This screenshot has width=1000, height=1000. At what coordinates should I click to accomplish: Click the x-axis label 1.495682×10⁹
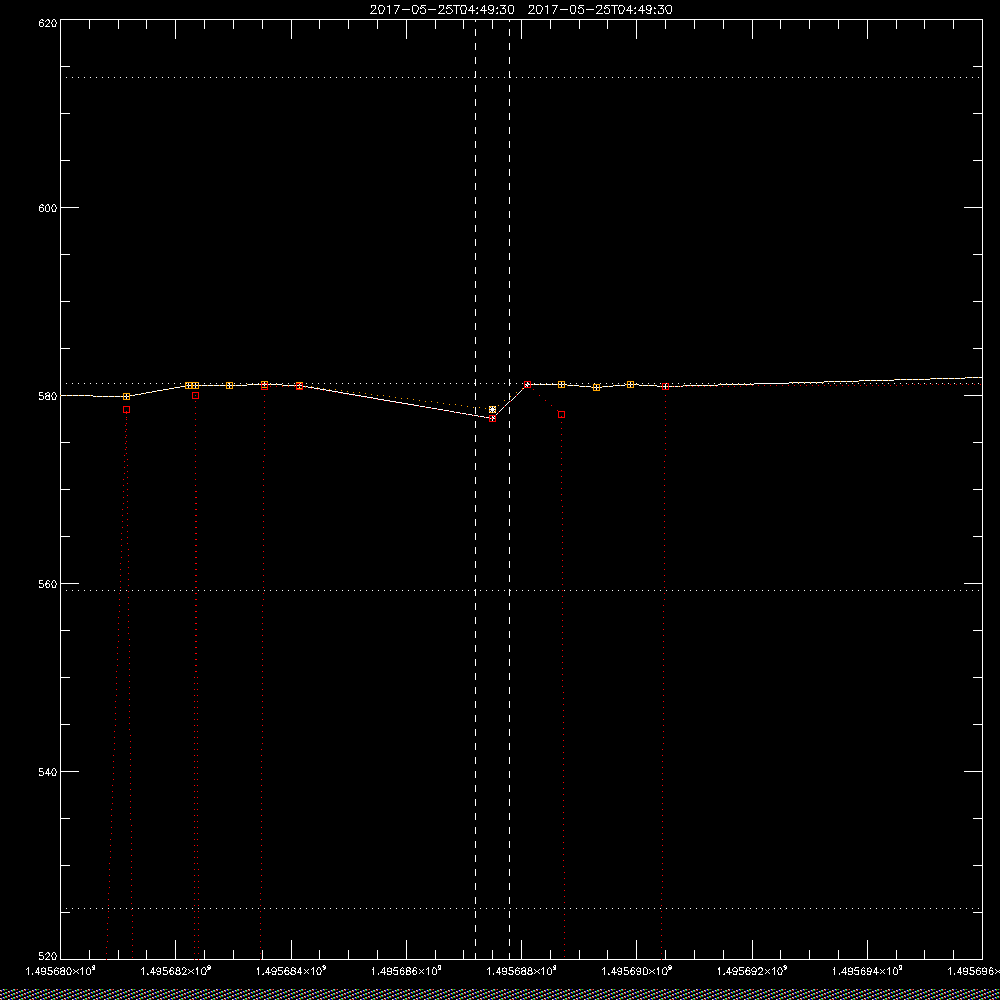pyautogui.click(x=175, y=971)
